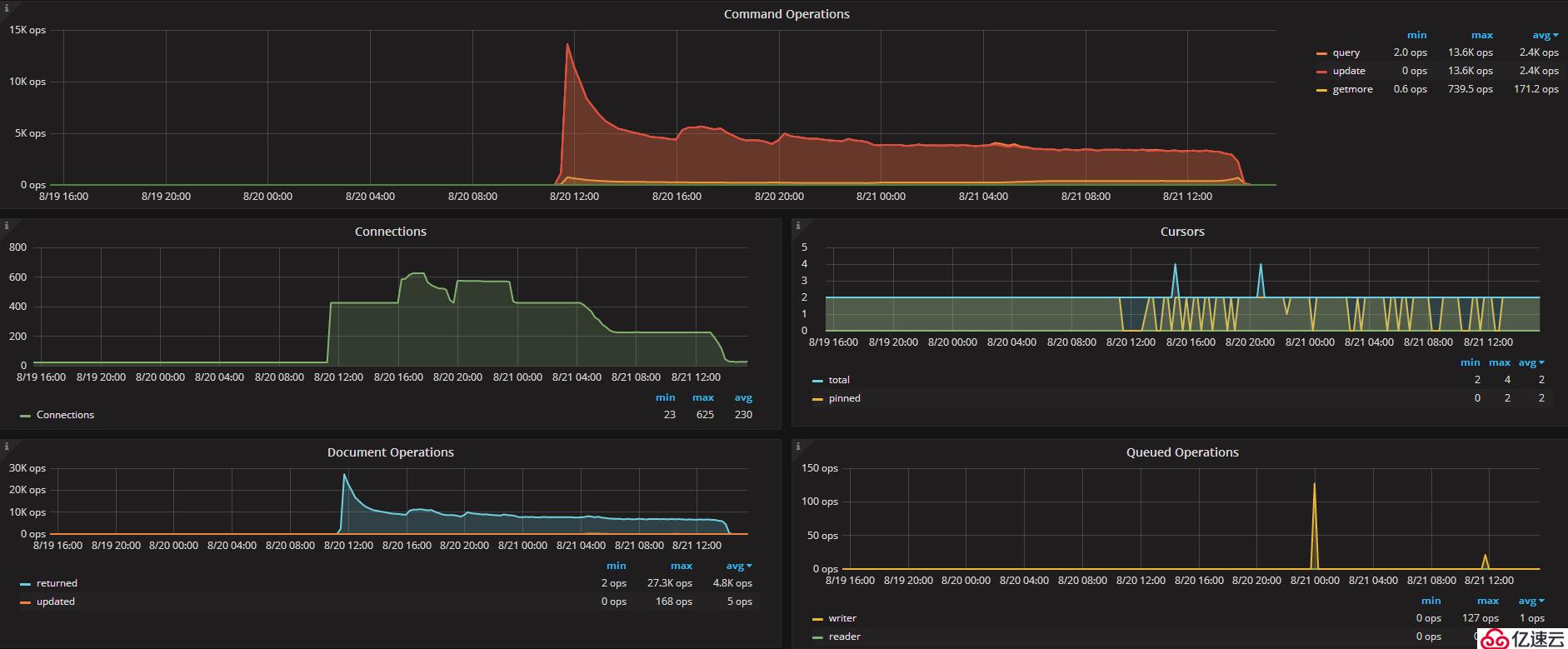
Task: Toggle the update series in the legend
Action: pos(1349,71)
